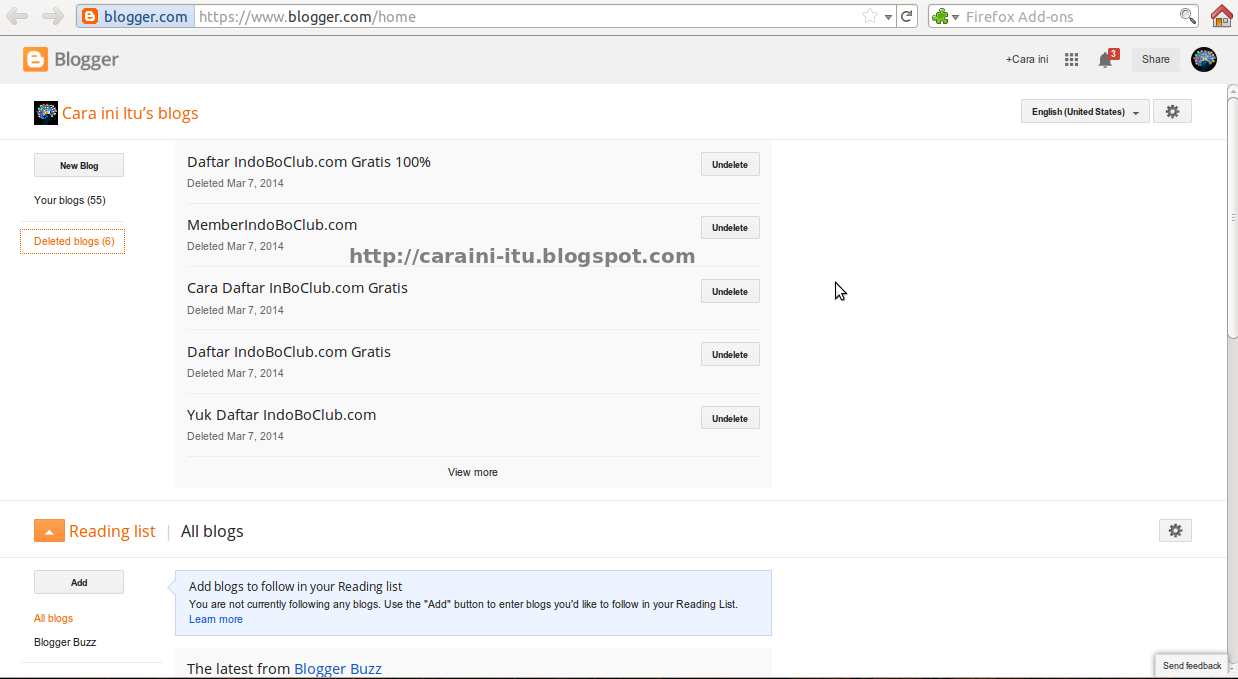
Task: Open the English (United States) language dropdown
Action: 1085,112
